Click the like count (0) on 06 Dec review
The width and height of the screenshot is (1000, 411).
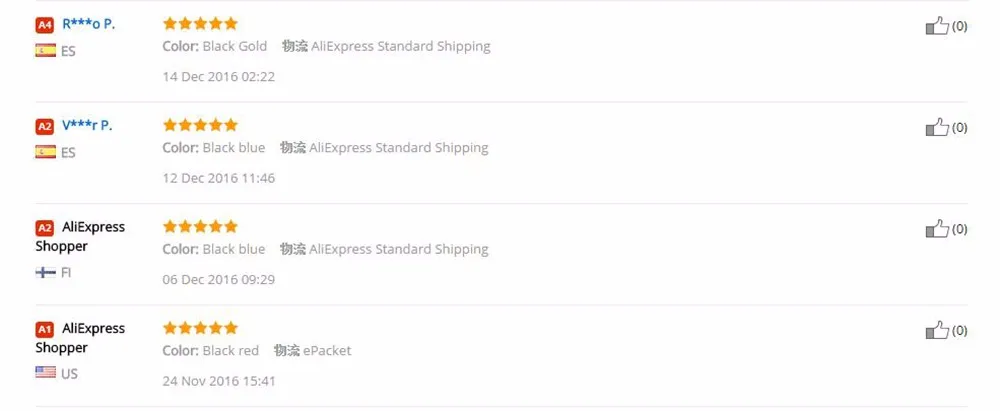(959, 229)
